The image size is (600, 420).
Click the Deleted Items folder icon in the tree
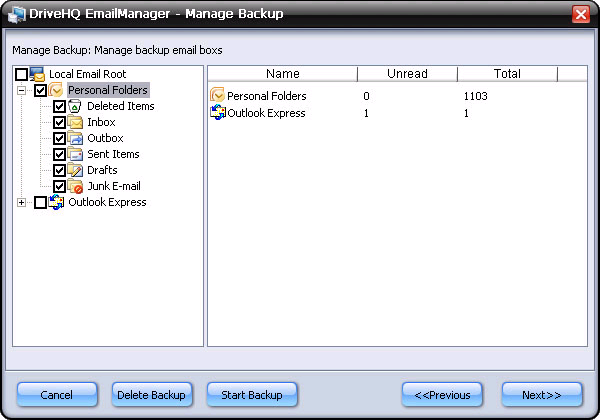click(x=76, y=106)
